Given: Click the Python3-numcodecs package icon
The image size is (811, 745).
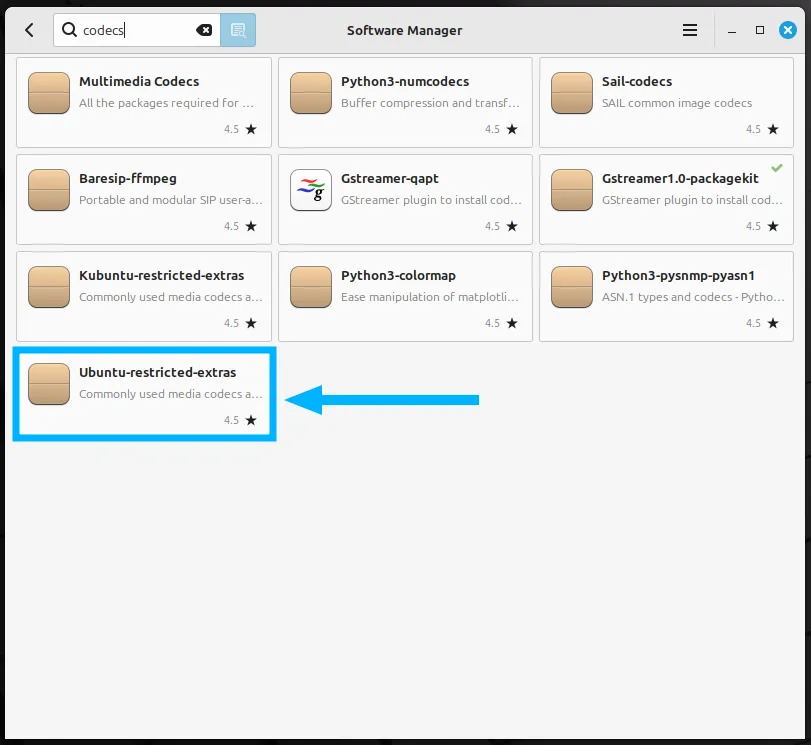Looking at the screenshot, I should point(310,92).
